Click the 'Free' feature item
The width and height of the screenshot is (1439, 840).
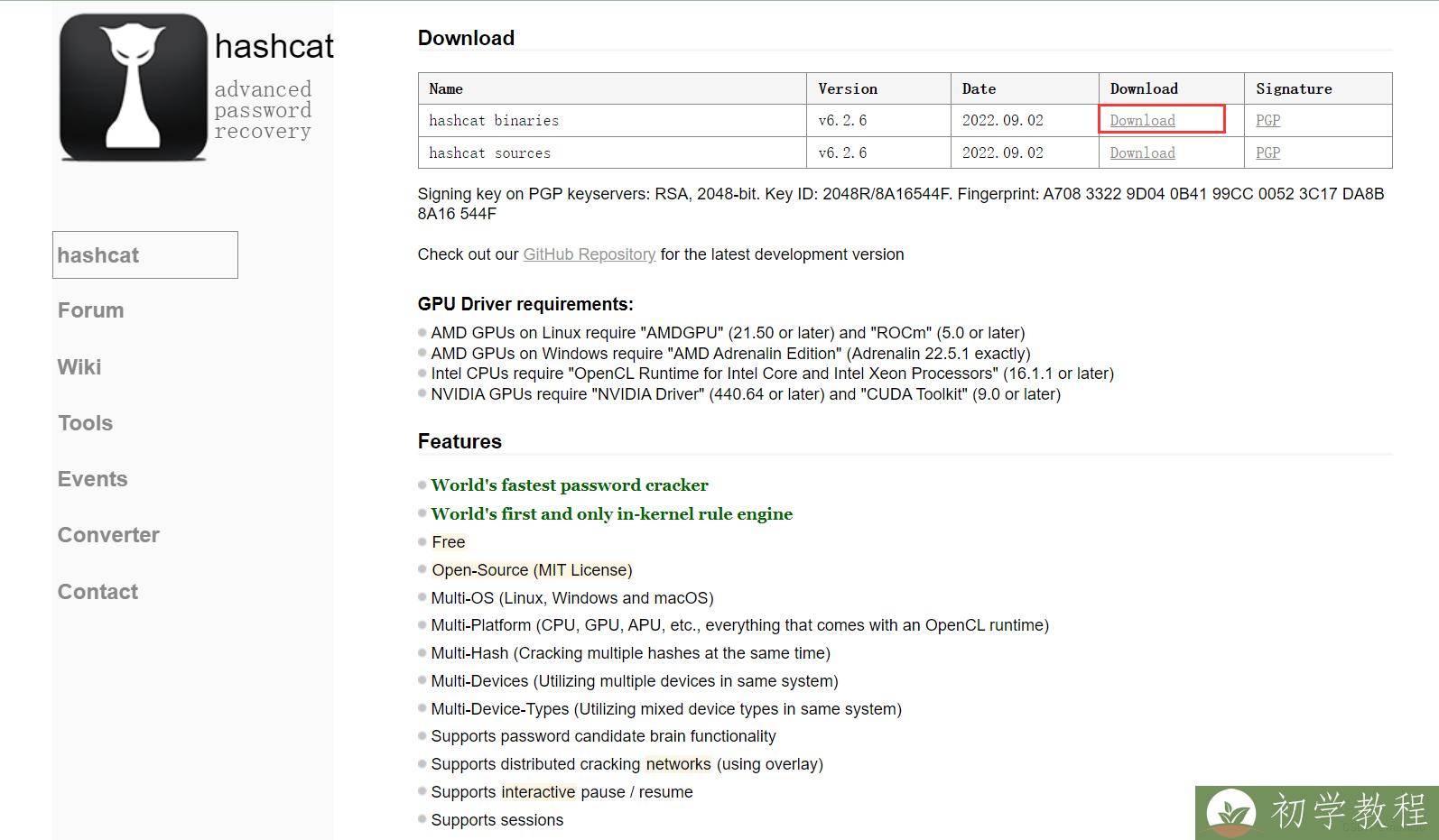pyautogui.click(x=449, y=542)
